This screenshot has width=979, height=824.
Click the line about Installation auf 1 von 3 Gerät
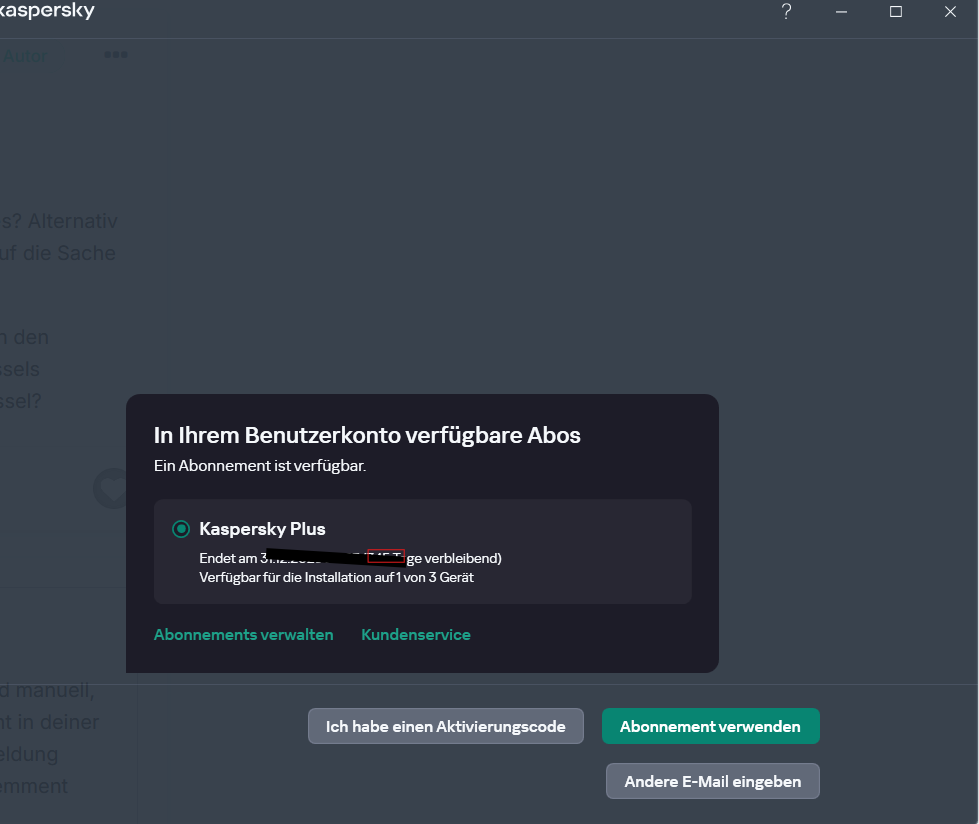coord(337,577)
